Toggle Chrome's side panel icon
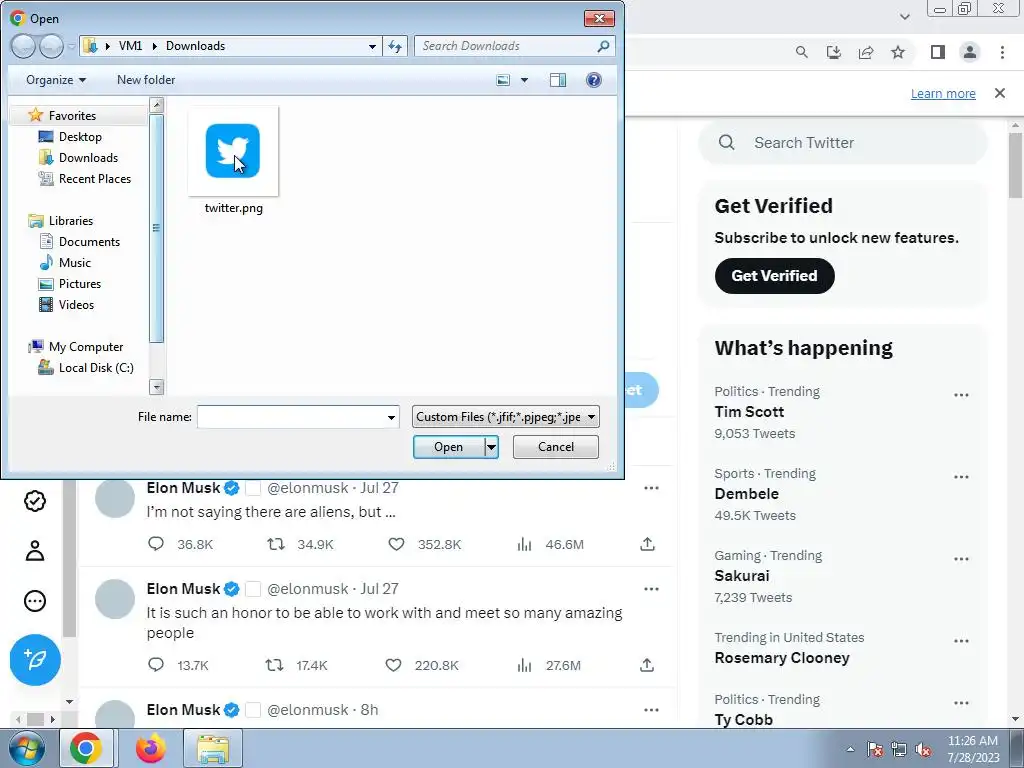Screen dimensions: 1024x768 point(938,52)
